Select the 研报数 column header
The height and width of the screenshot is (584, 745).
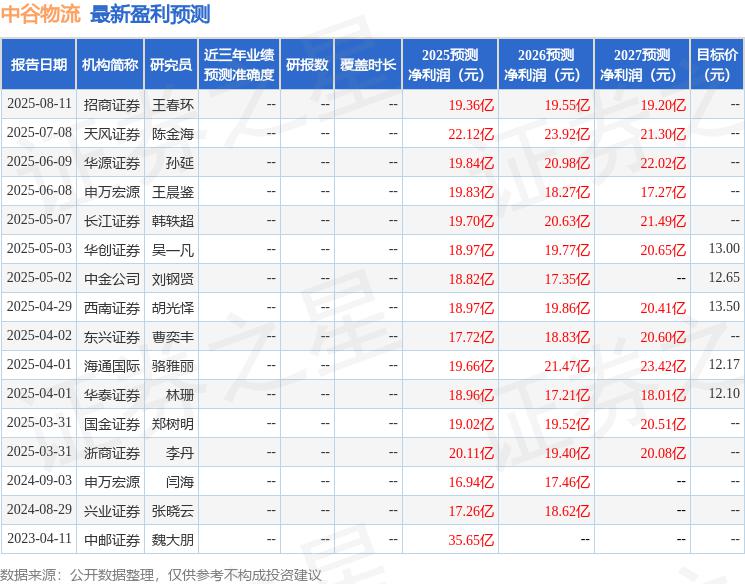pos(307,64)
